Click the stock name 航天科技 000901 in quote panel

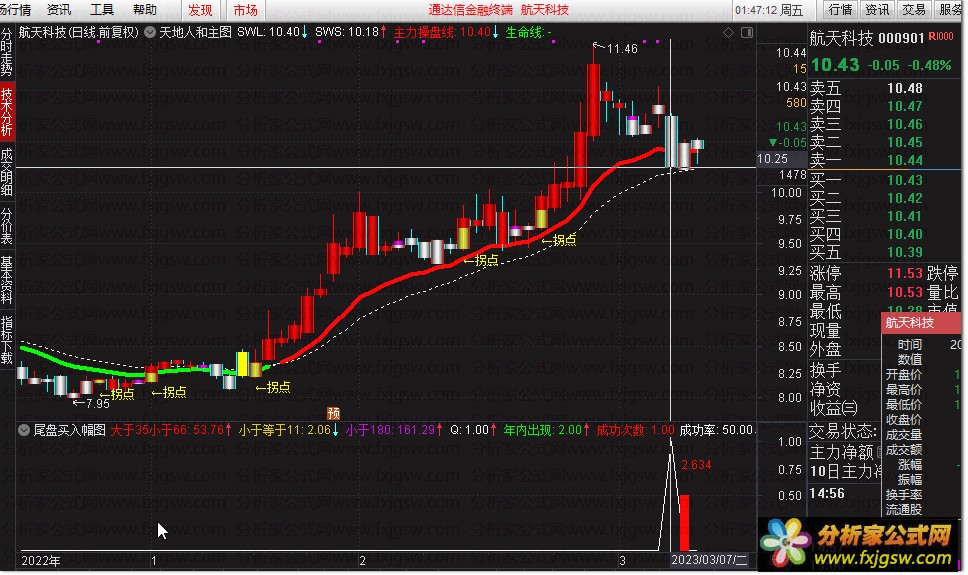pyautogui.click(x=867, y=38)
